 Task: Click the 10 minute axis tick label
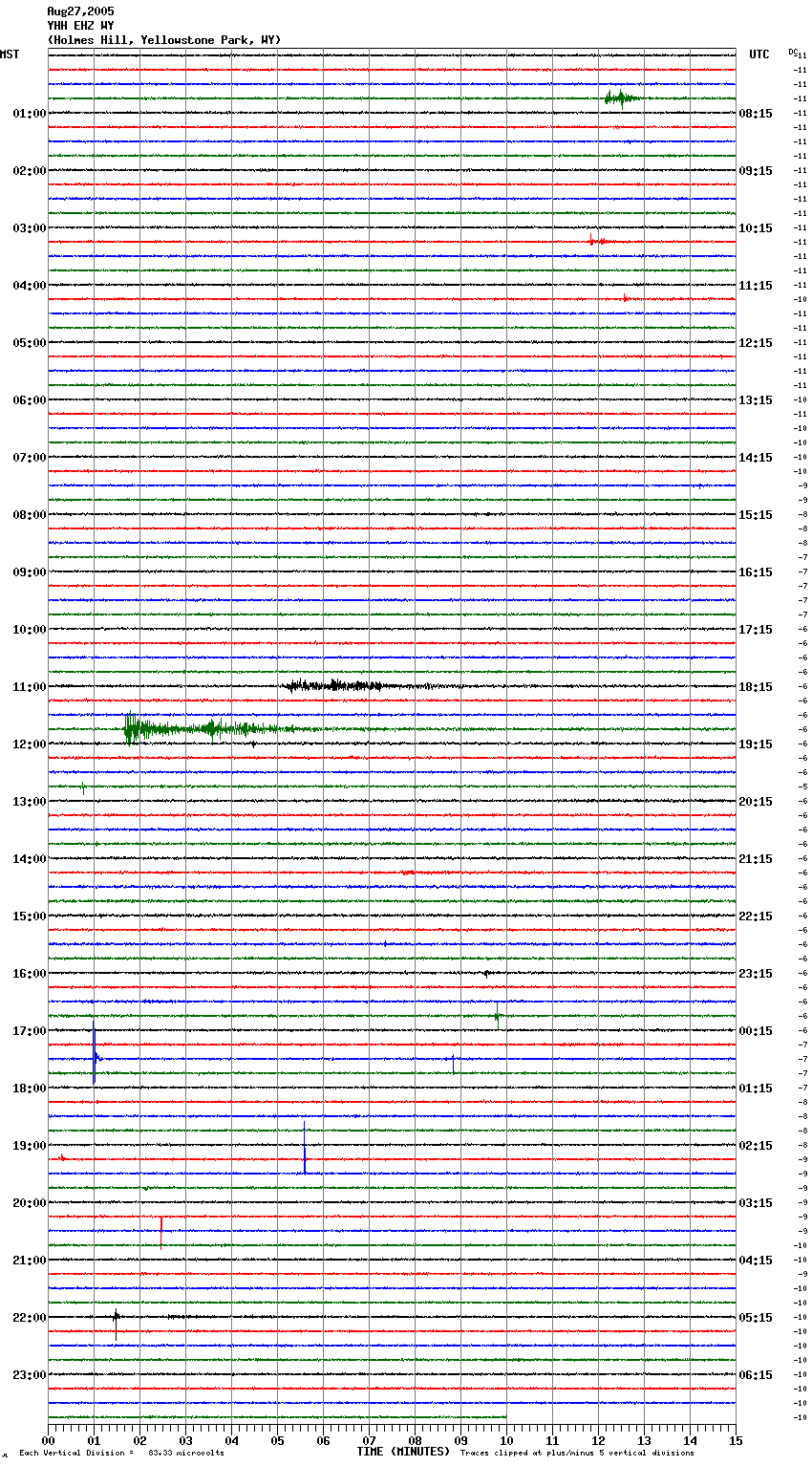point(506,1440)
